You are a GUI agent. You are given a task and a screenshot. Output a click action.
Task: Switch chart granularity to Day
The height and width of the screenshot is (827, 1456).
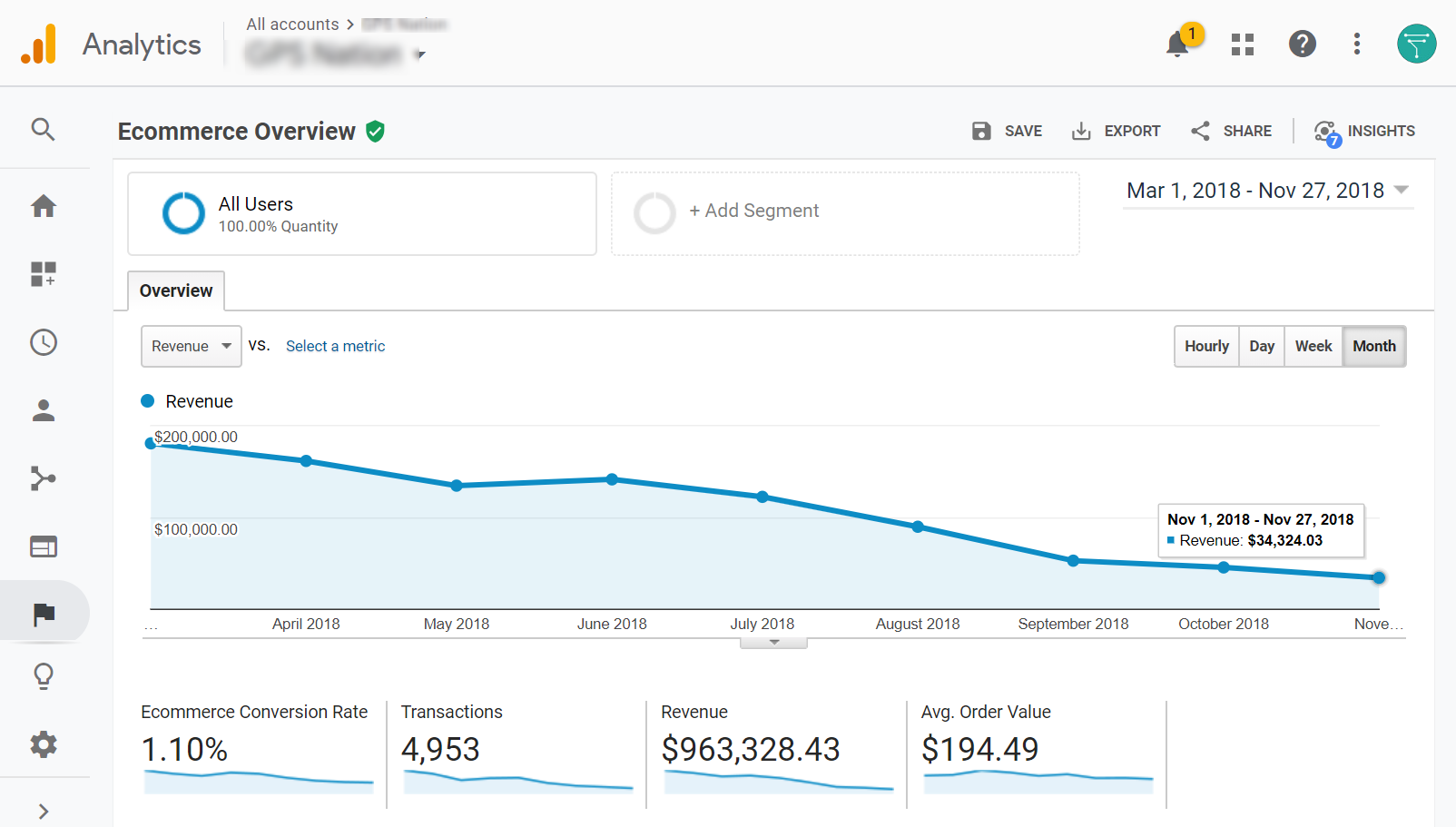tap(1262, 346)
